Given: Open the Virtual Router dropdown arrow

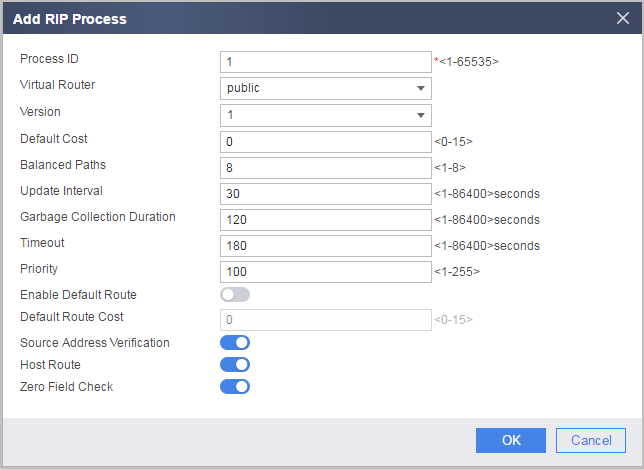Looking at the screenshot, I should (x=421, y=88).
